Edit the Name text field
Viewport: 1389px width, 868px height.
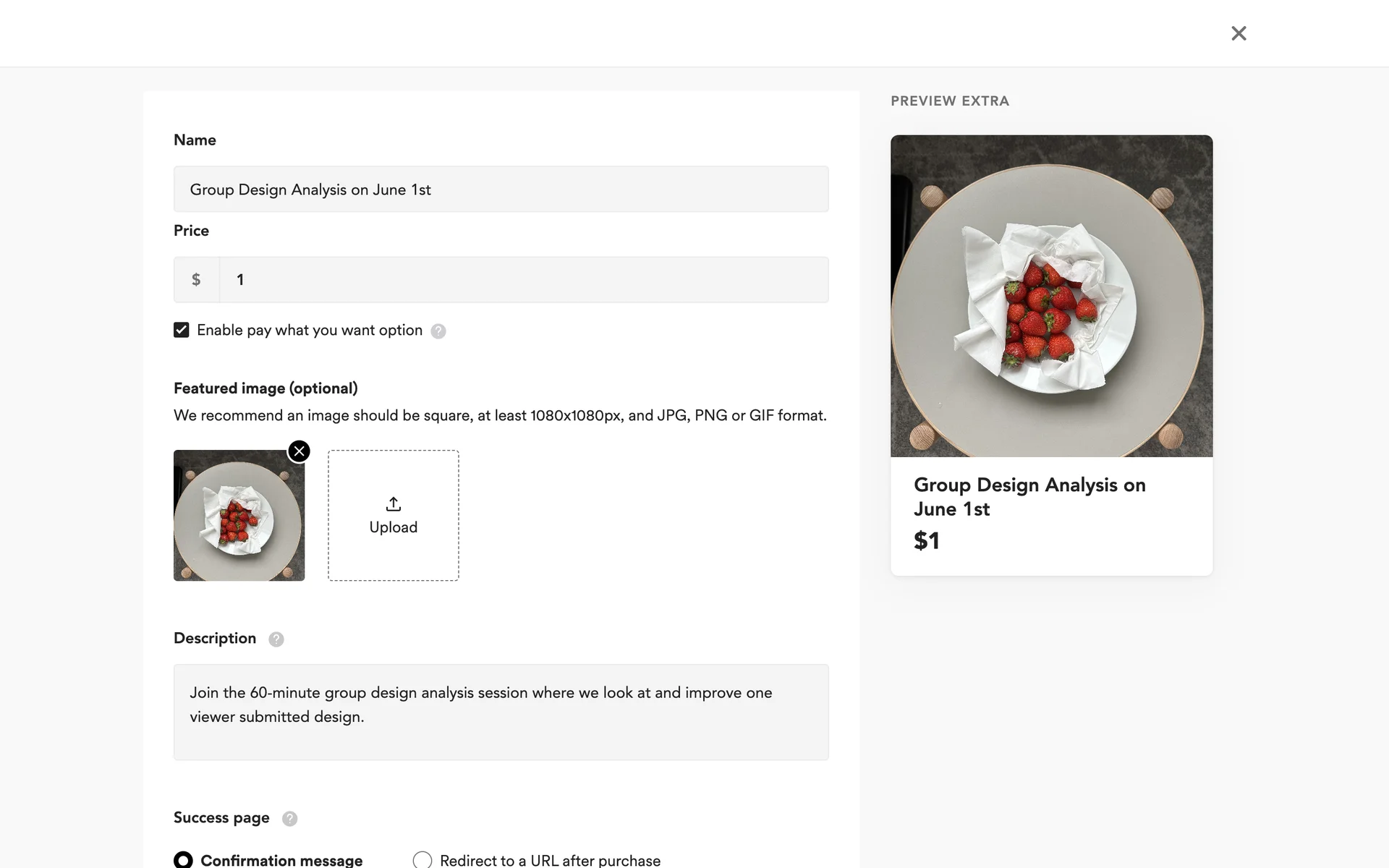tap(501, 190)
